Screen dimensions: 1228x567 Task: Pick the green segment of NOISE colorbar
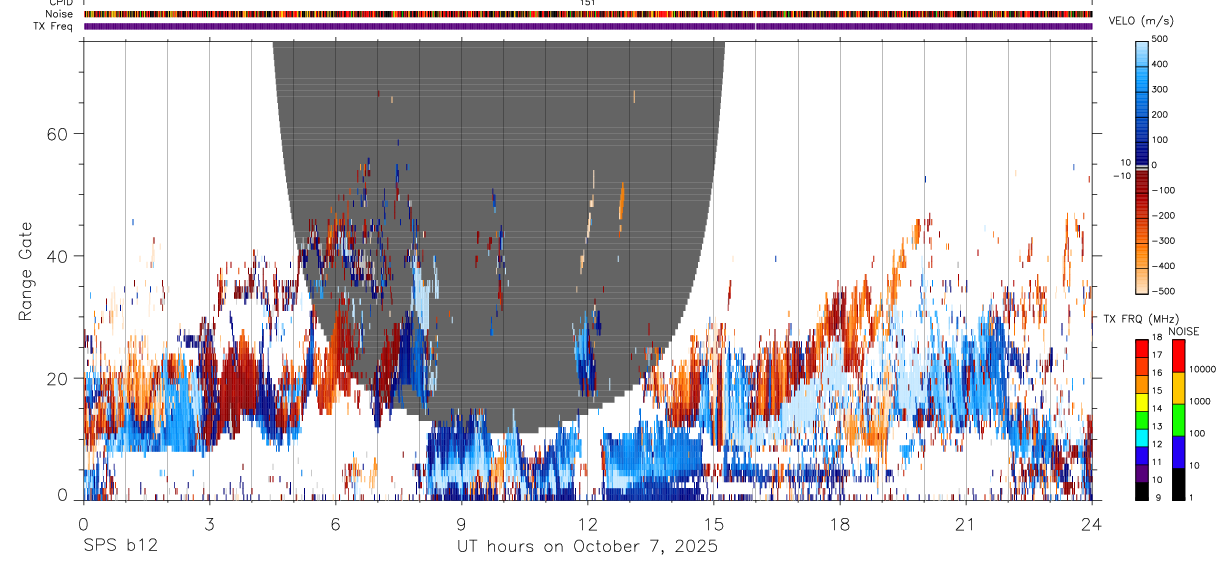click(x=1177, y=419)
